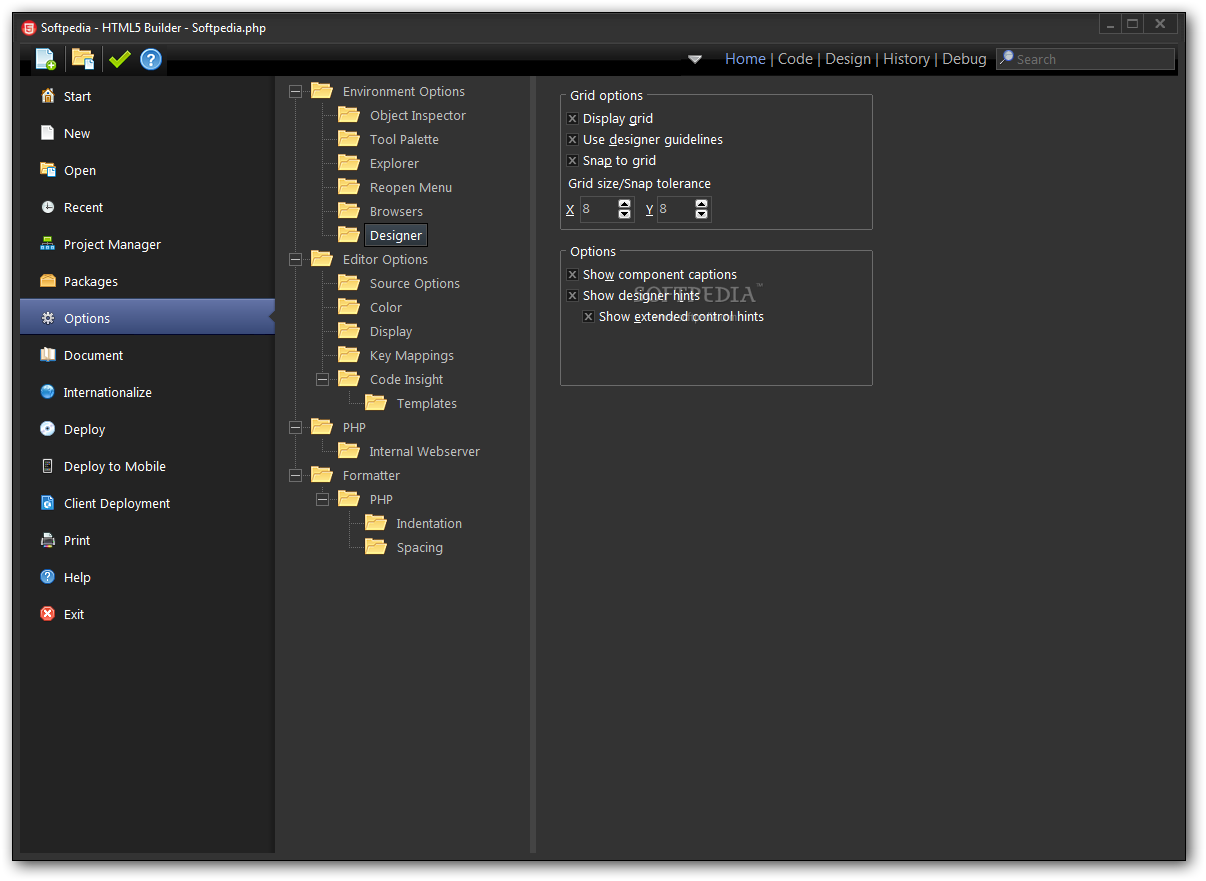Click the Explorer folder icon
Viewport: 1206px width, 881px height.
tap(349, 162)
